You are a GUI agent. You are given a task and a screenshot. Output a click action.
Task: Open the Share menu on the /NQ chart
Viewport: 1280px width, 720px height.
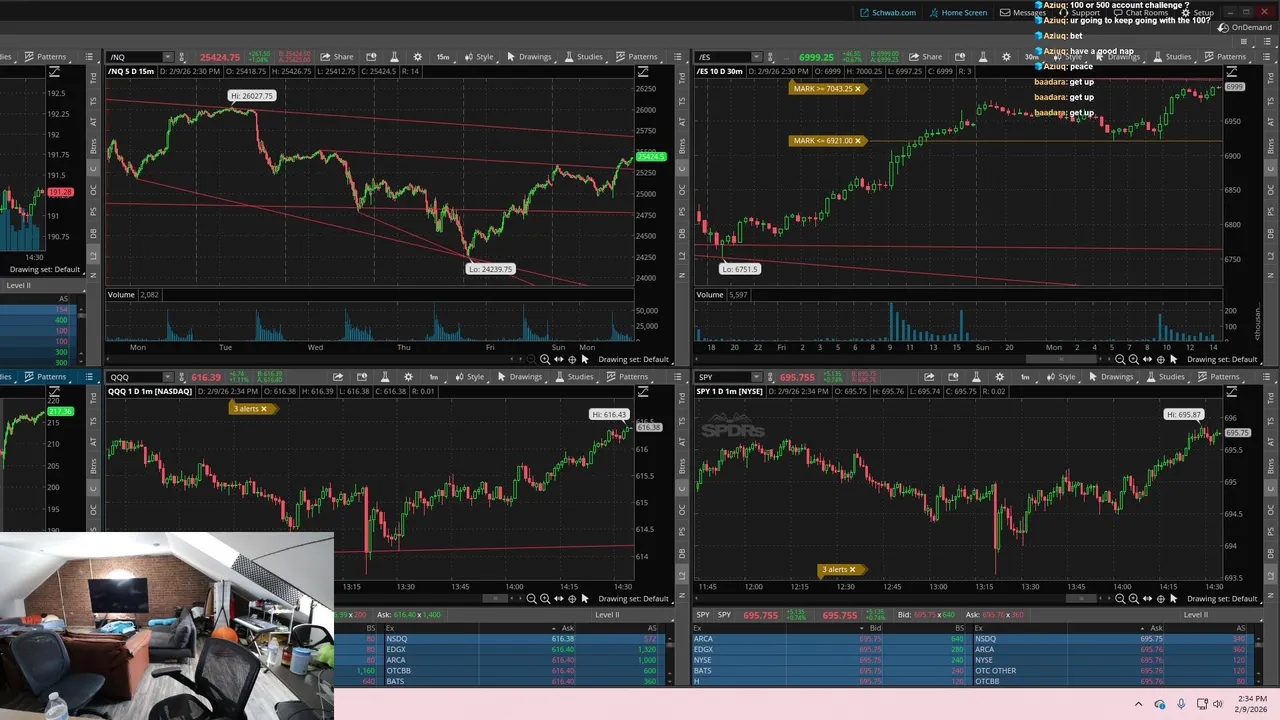(x=337, y=57)
